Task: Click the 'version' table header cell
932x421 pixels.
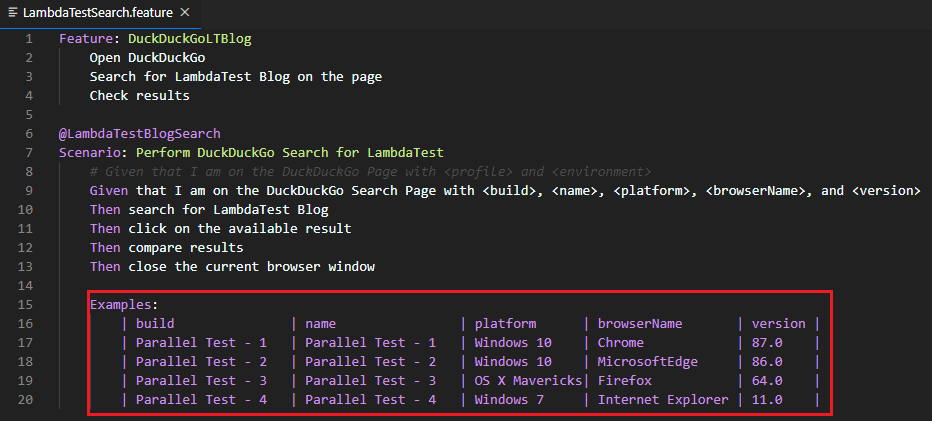Action: [x=778, y=324]
